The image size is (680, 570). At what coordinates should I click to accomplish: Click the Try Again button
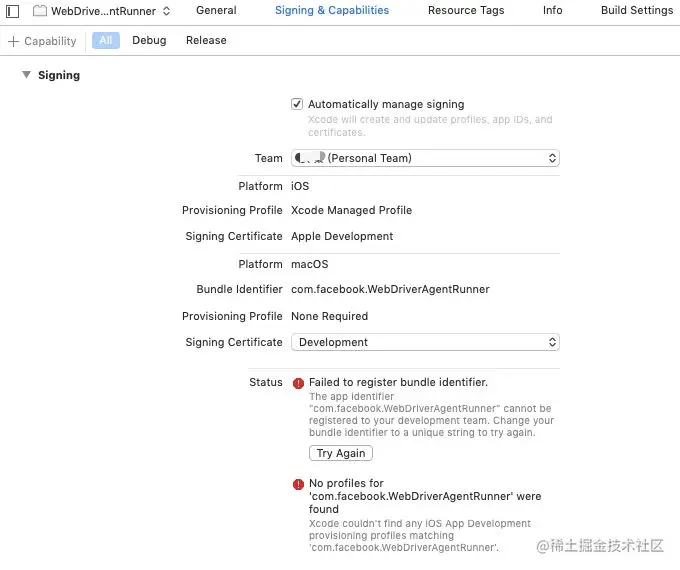point(341,453)
